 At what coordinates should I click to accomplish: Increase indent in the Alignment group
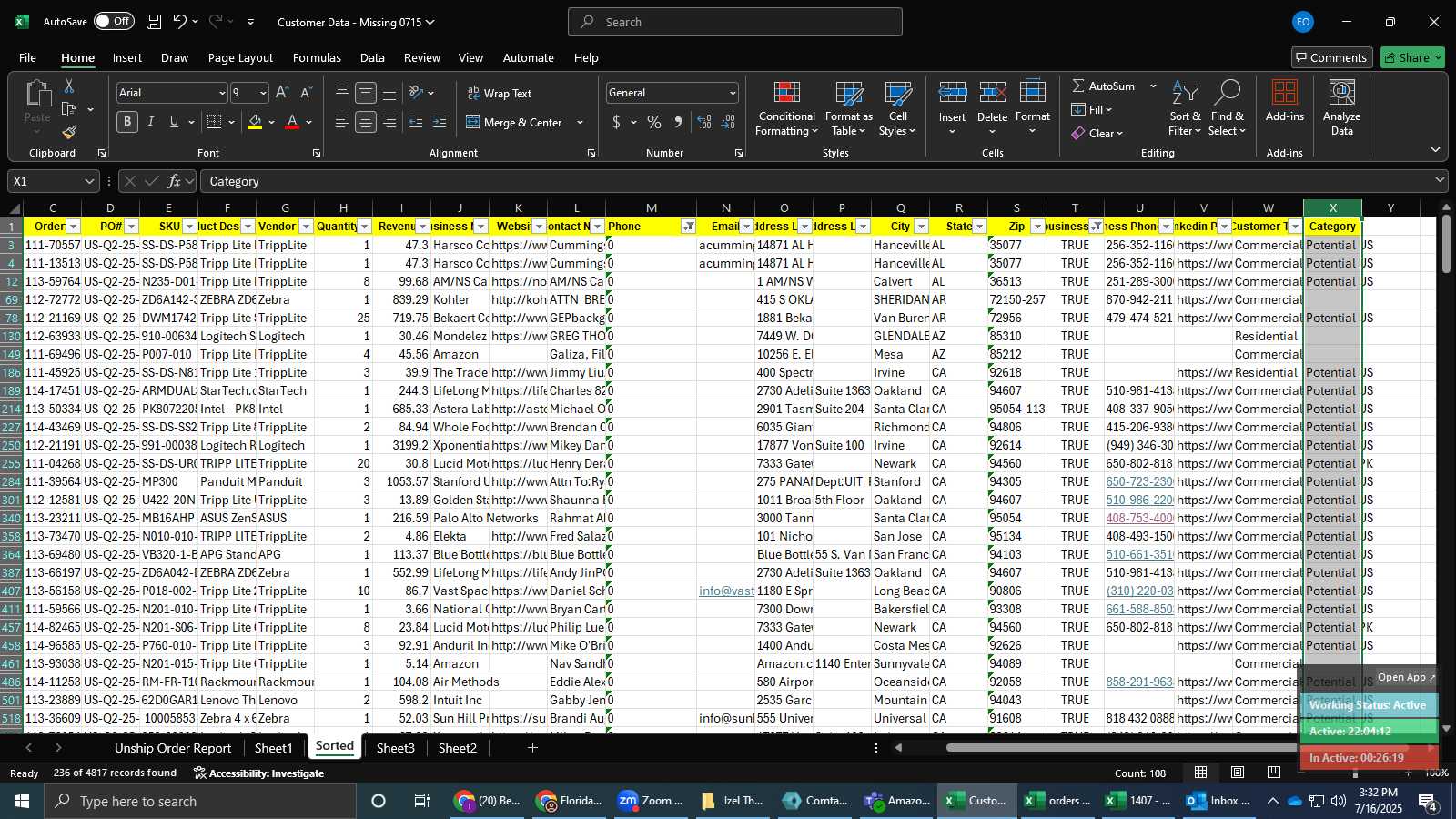(440, 122)
